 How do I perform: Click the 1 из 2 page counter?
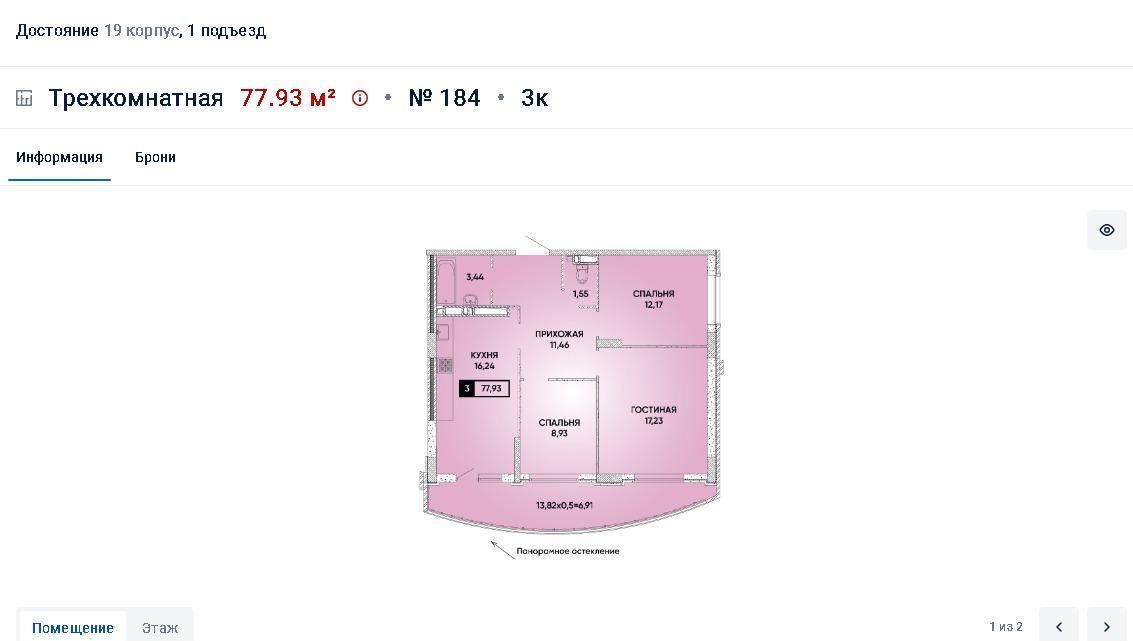coord(1006,627)
